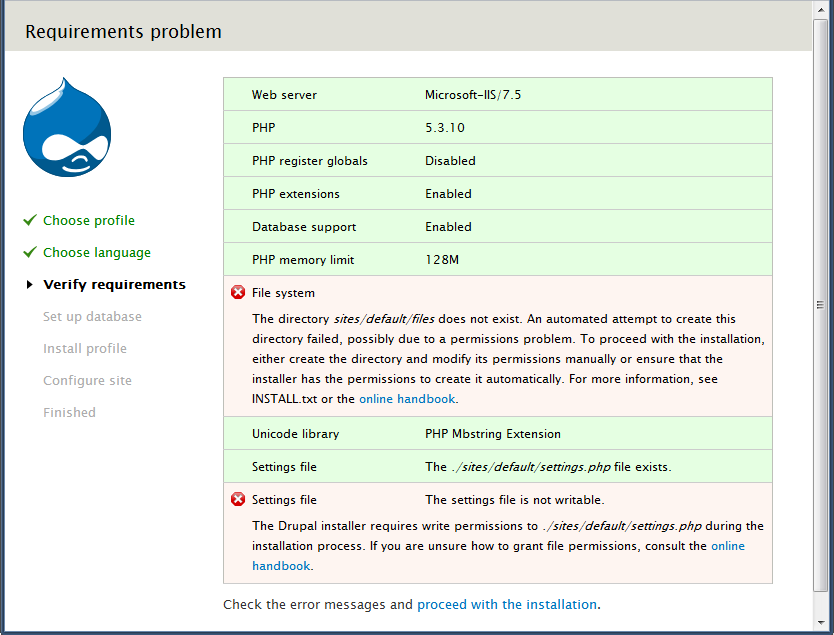Select the Choose profile step label

89,220
